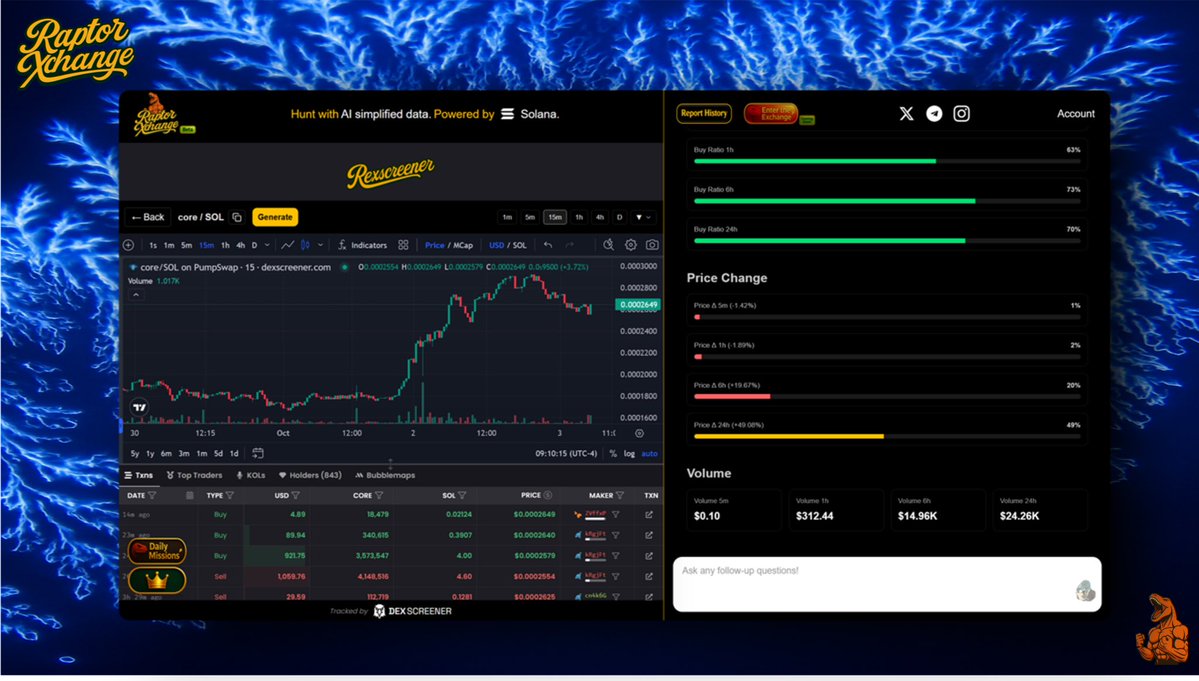Click the Enter the Exchange button
Viewport: 1199px width, 681px height.
(771, 113)
